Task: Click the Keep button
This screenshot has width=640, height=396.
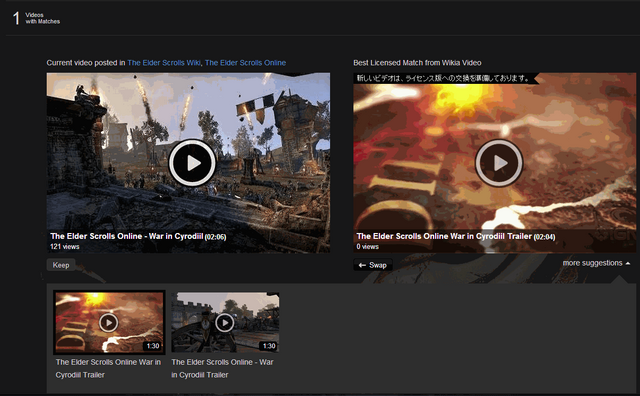Action: pos(61,265)
